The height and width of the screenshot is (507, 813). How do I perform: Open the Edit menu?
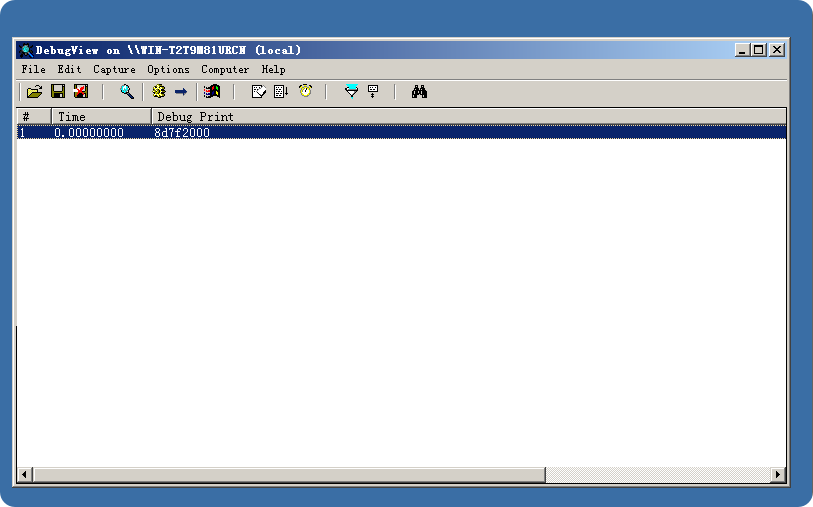point(69,69)
